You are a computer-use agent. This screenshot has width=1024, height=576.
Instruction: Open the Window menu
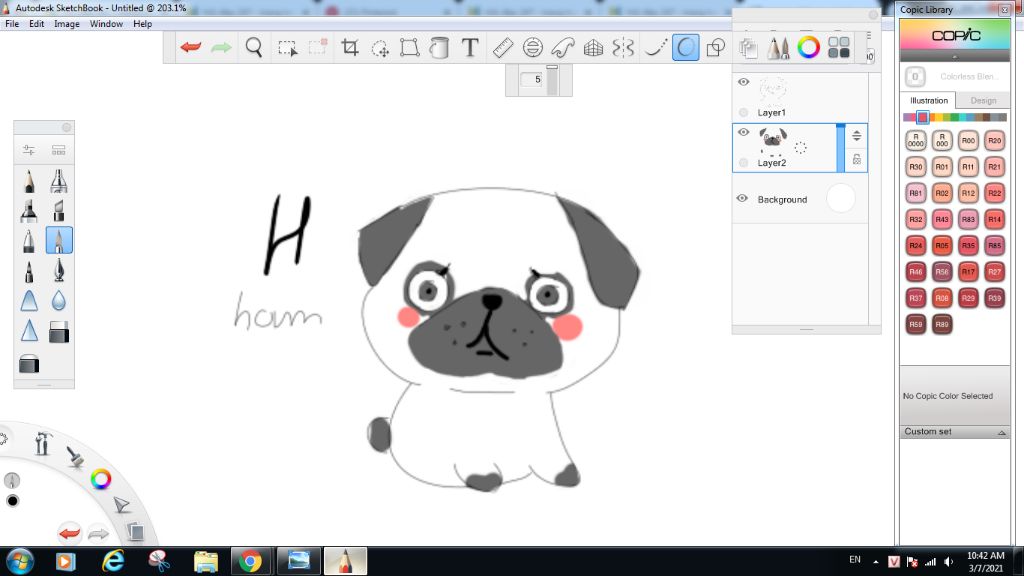pos(106,24)
